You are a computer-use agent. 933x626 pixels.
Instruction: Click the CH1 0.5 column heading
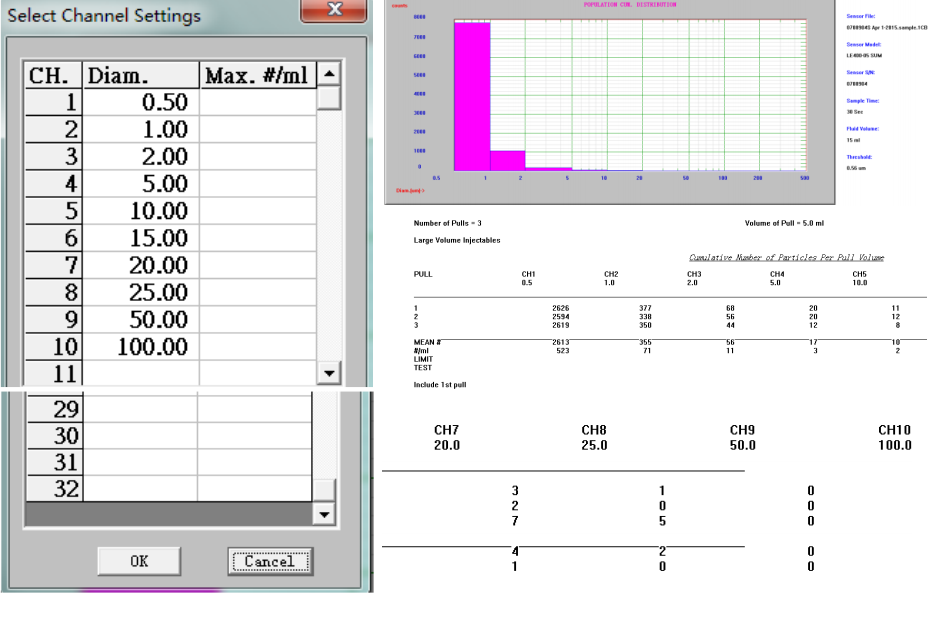coord(528,278)
